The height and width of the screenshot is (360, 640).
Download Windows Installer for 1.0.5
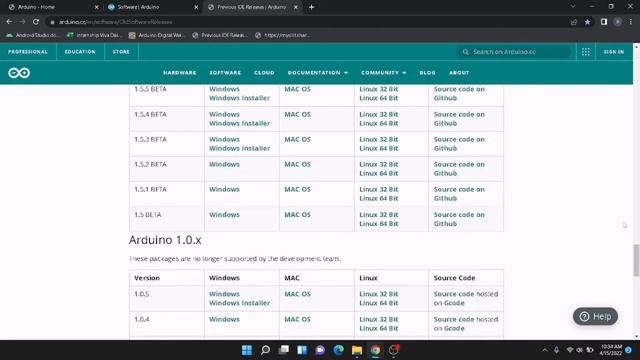point(239,303)
